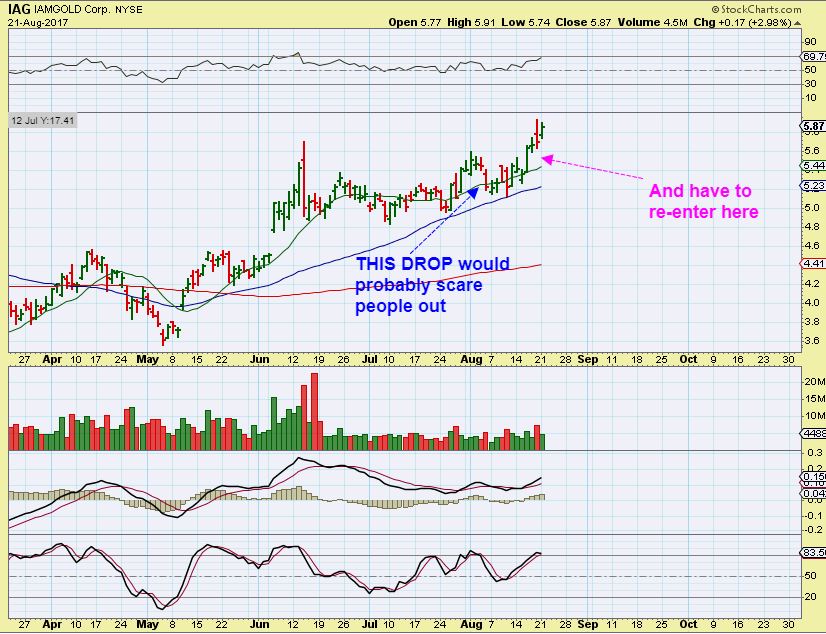Viewport: 826px width, 634px height.
Task: Click the 0.3 label on the MACD scale
Action: pyautogui.click(x=814, y=452)
